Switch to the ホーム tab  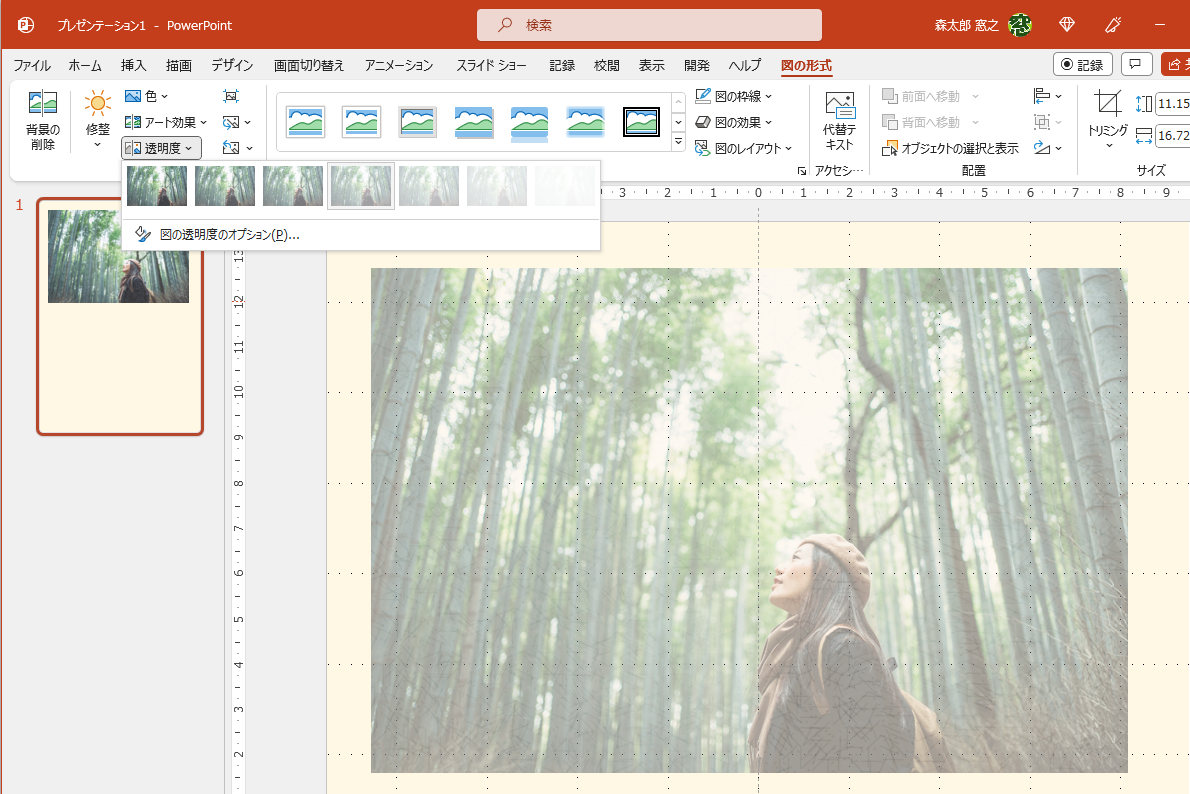(85, 65)
